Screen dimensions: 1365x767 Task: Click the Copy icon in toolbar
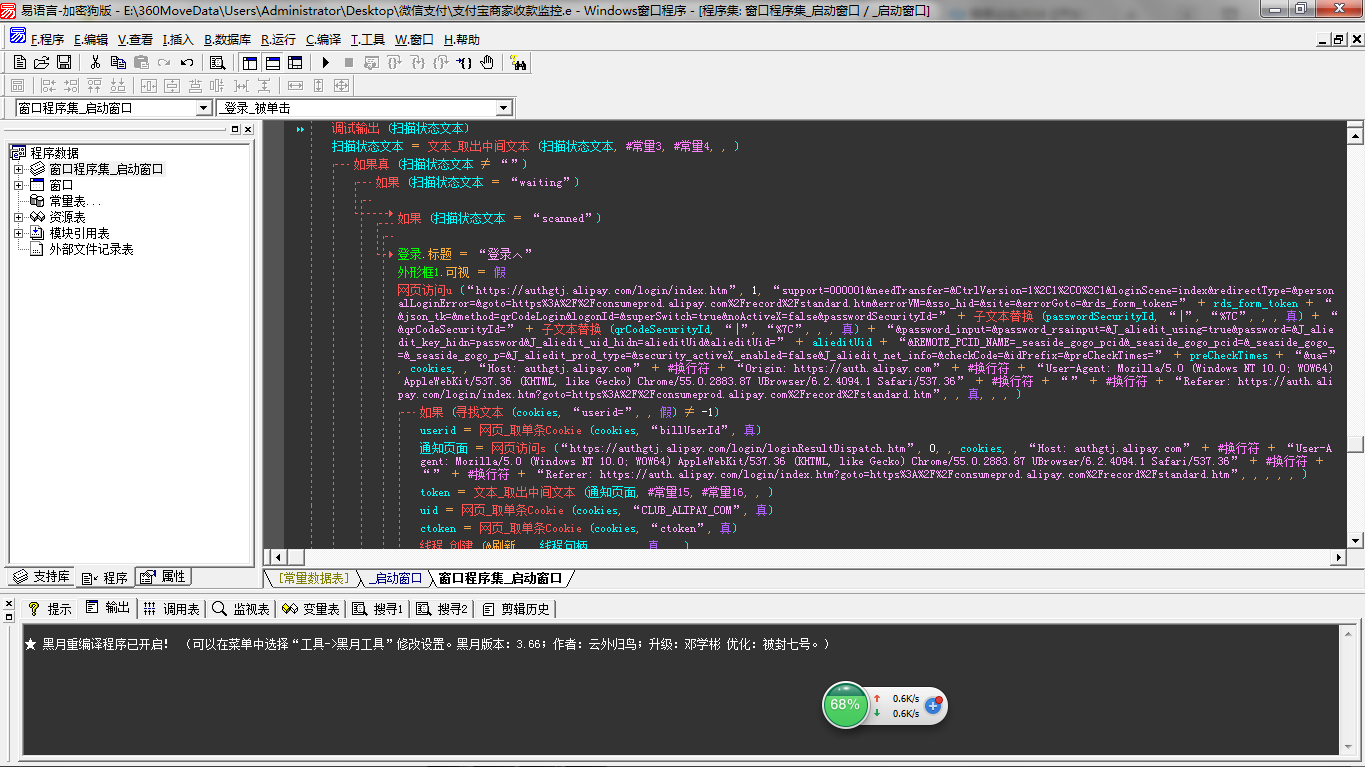coord(118,62)
